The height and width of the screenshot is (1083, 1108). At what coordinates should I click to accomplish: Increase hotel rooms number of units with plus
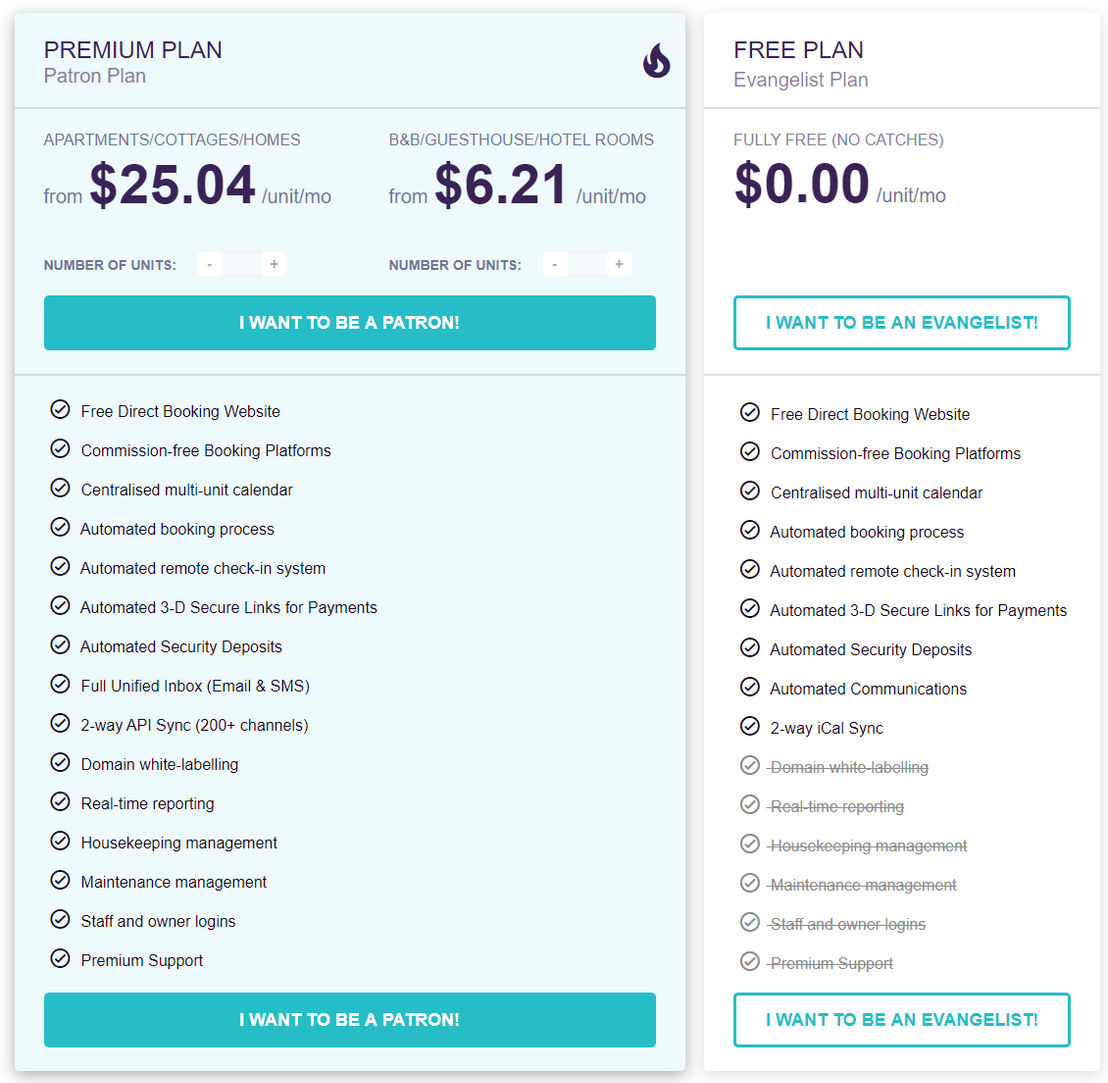point(619,264)
